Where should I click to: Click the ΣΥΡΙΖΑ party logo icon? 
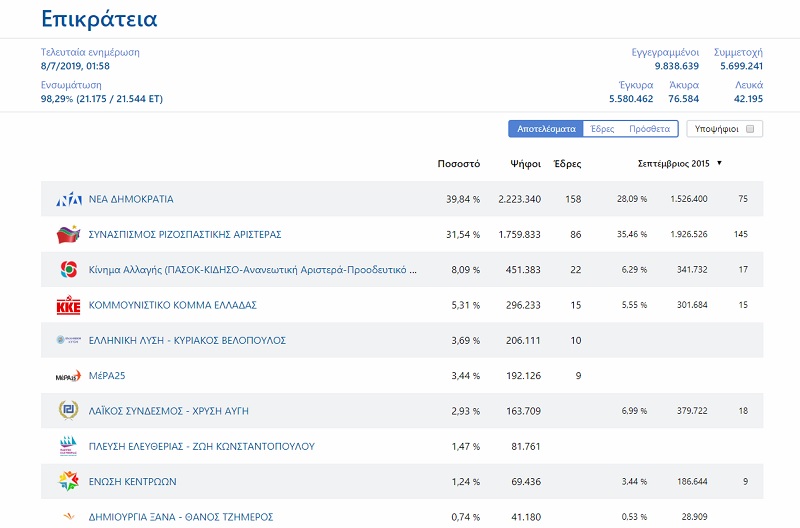click(68, 234)
